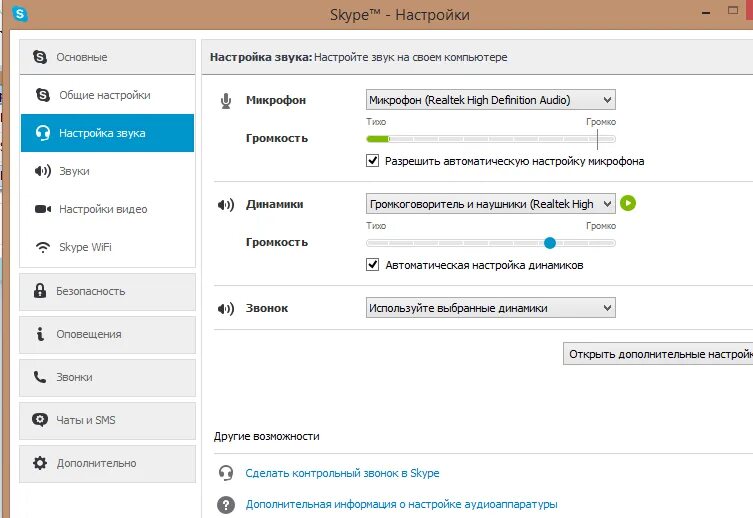Click Открыть дополнительные настройки button

click(x=658, y=354)
